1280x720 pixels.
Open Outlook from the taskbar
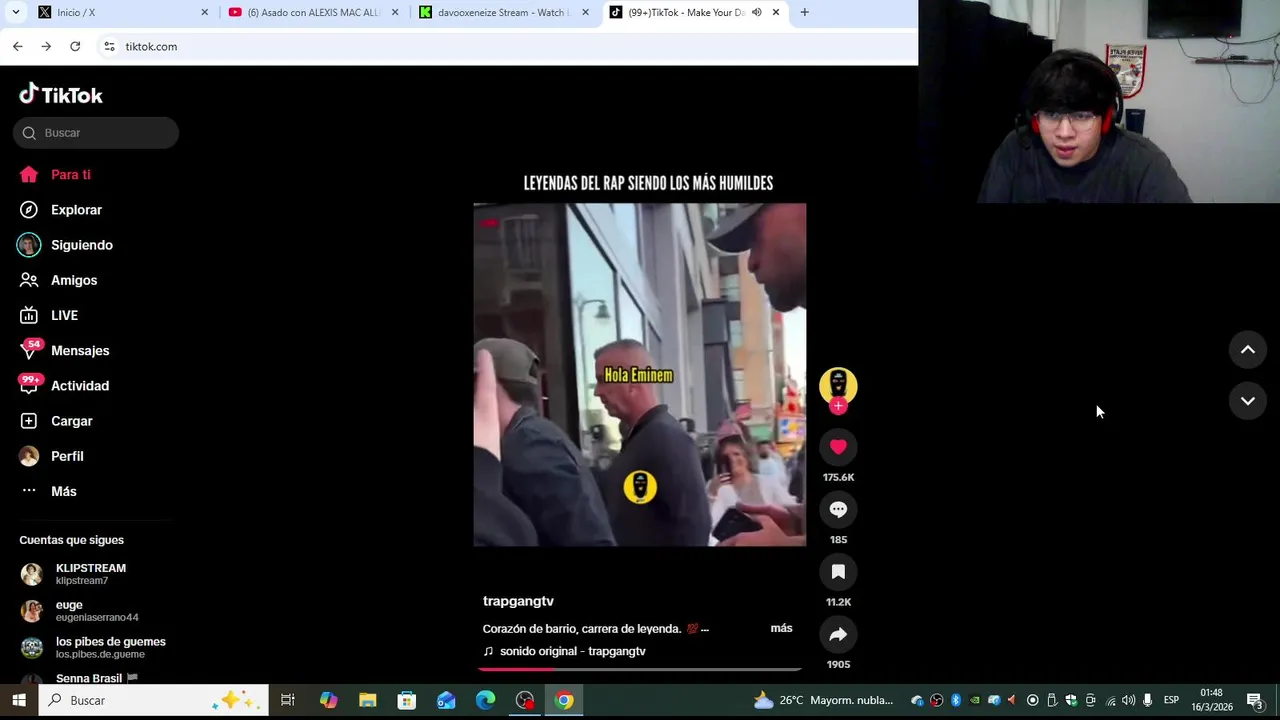pos(446,700)
